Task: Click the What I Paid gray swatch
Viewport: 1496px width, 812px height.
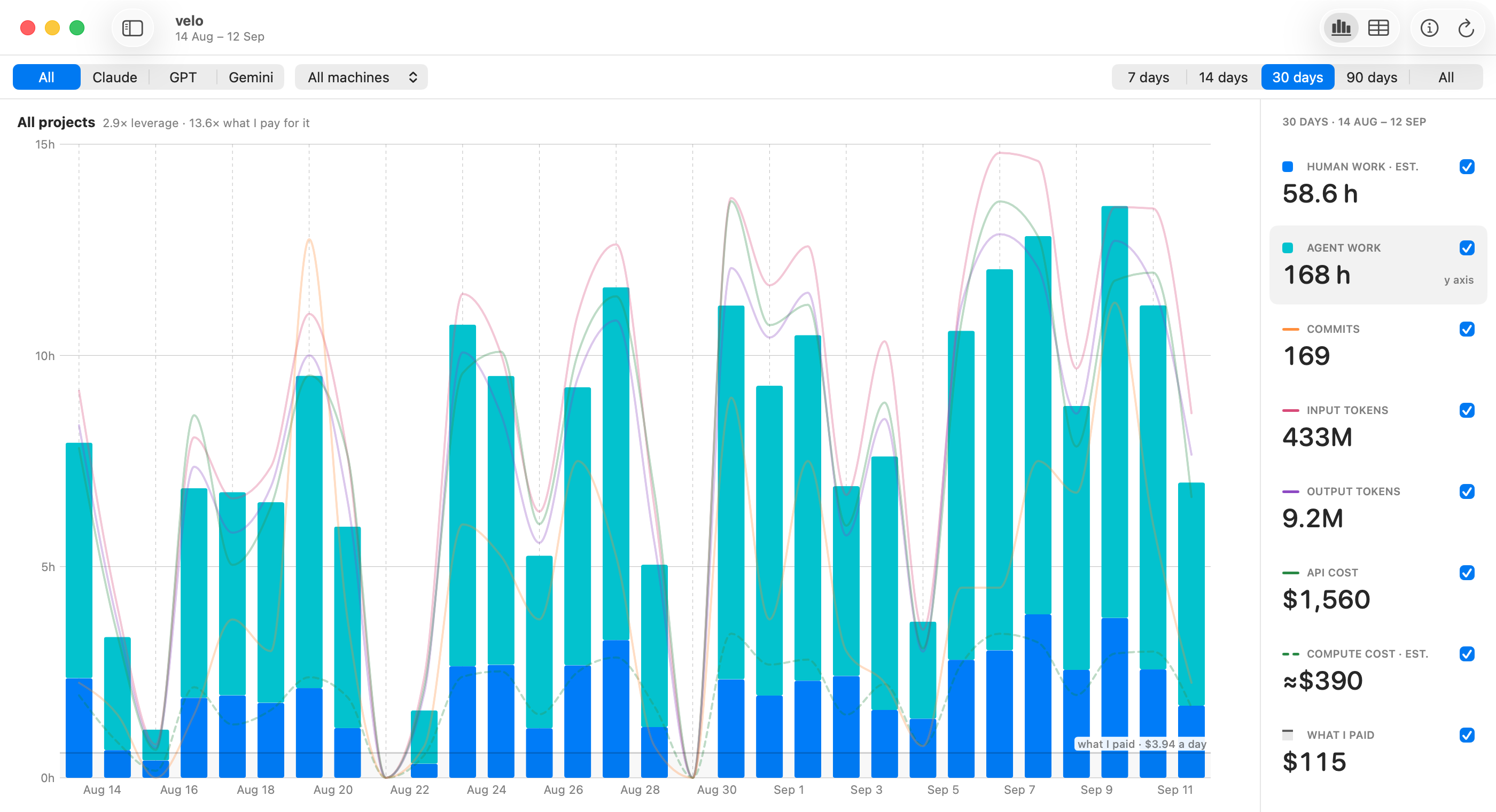Action: click(x=1288, y=735)
